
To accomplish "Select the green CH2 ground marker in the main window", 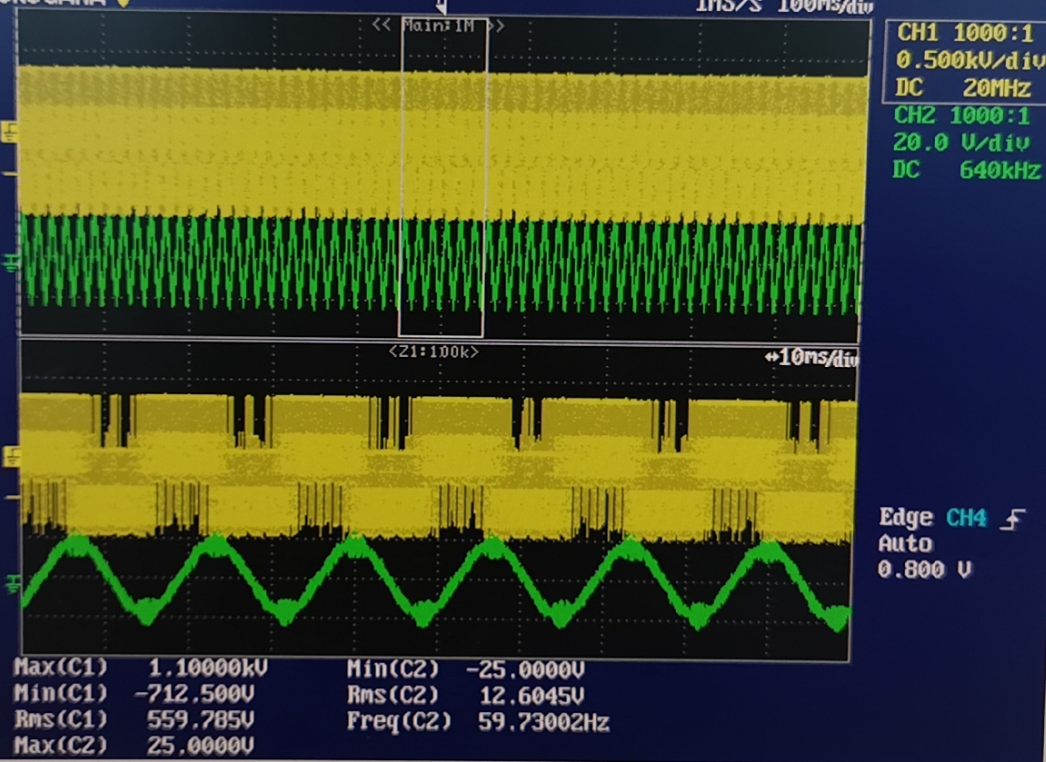I will [11, 262].
